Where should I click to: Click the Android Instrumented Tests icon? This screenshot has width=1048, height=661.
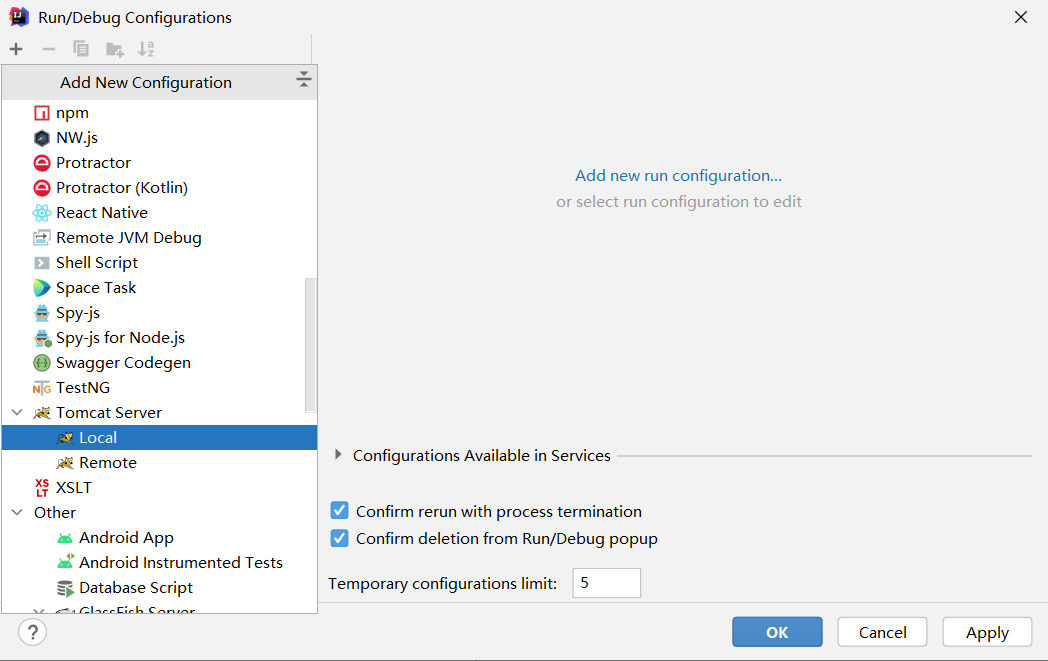(x=65, y=563)
